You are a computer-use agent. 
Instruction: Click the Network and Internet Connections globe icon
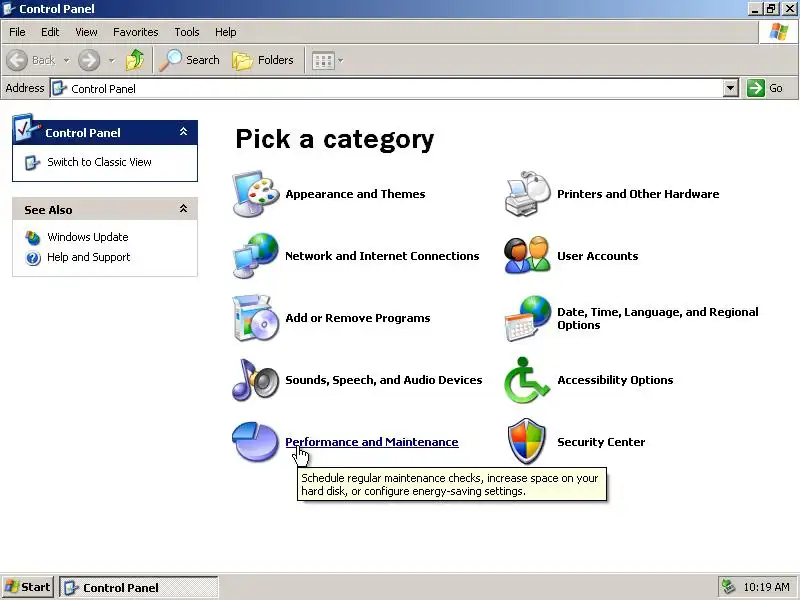pos(256,256)
